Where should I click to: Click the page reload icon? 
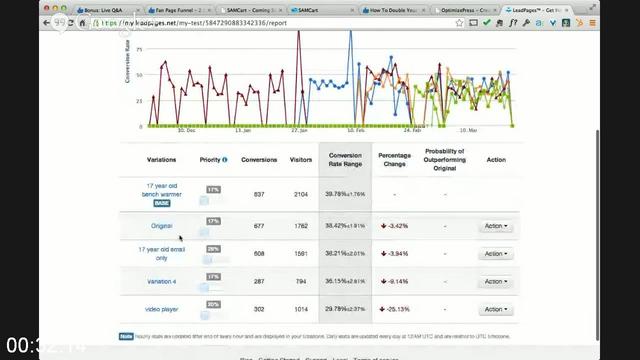click(71, 23)
